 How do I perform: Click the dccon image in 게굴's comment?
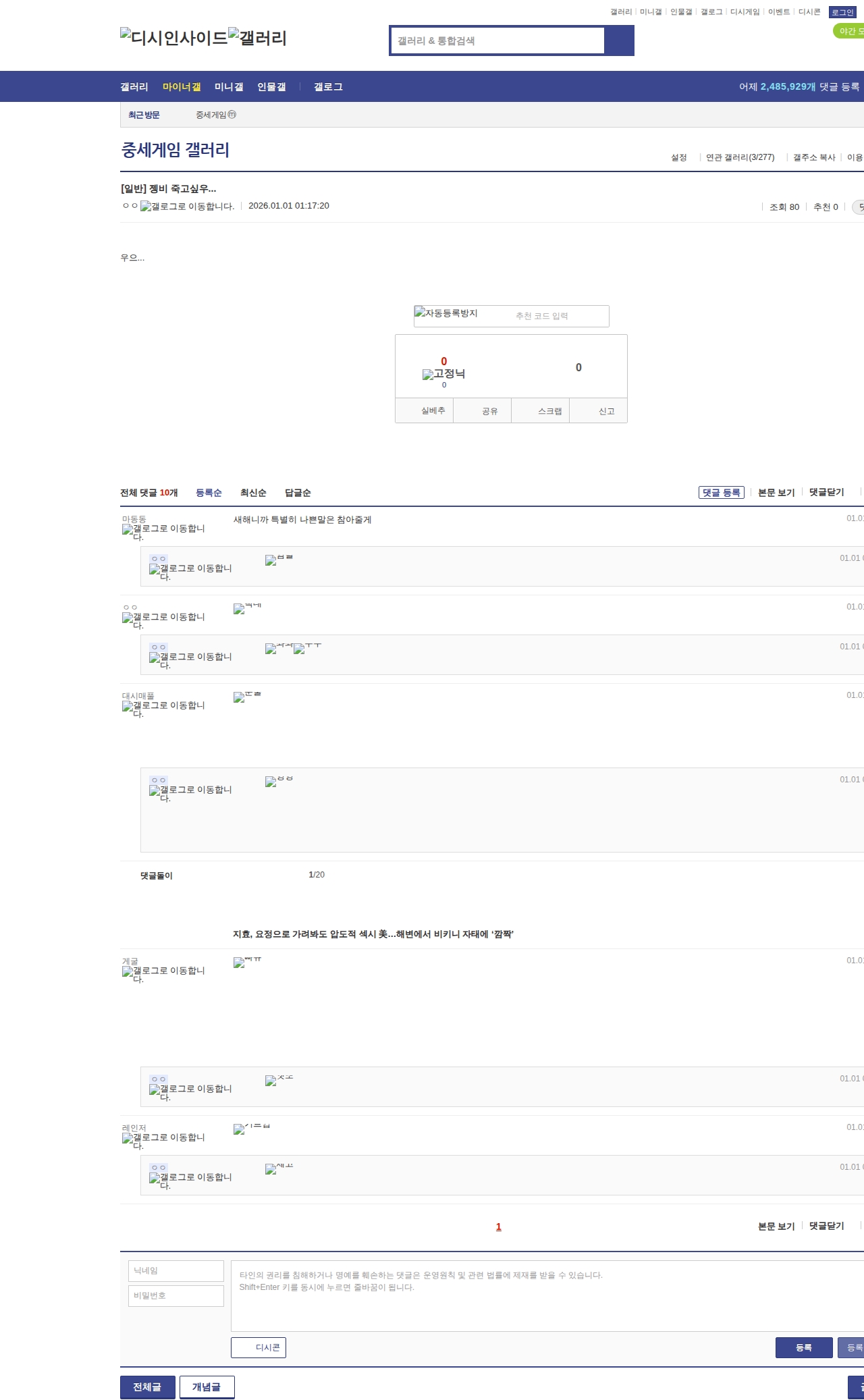pos(247,962)
